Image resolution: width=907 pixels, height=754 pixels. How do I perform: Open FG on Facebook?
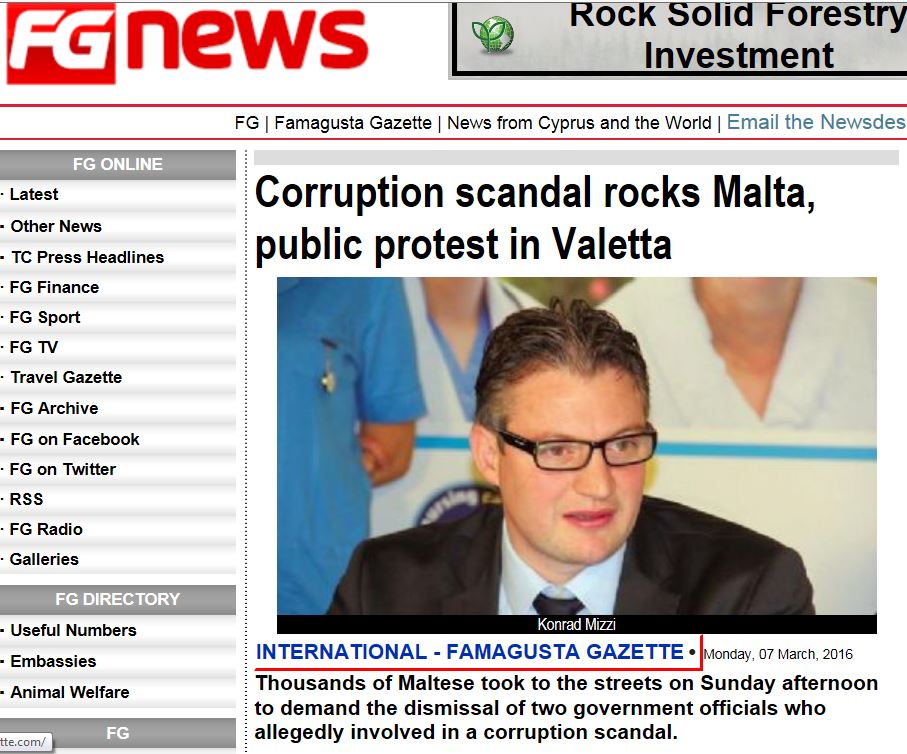[x=75, y=439]
